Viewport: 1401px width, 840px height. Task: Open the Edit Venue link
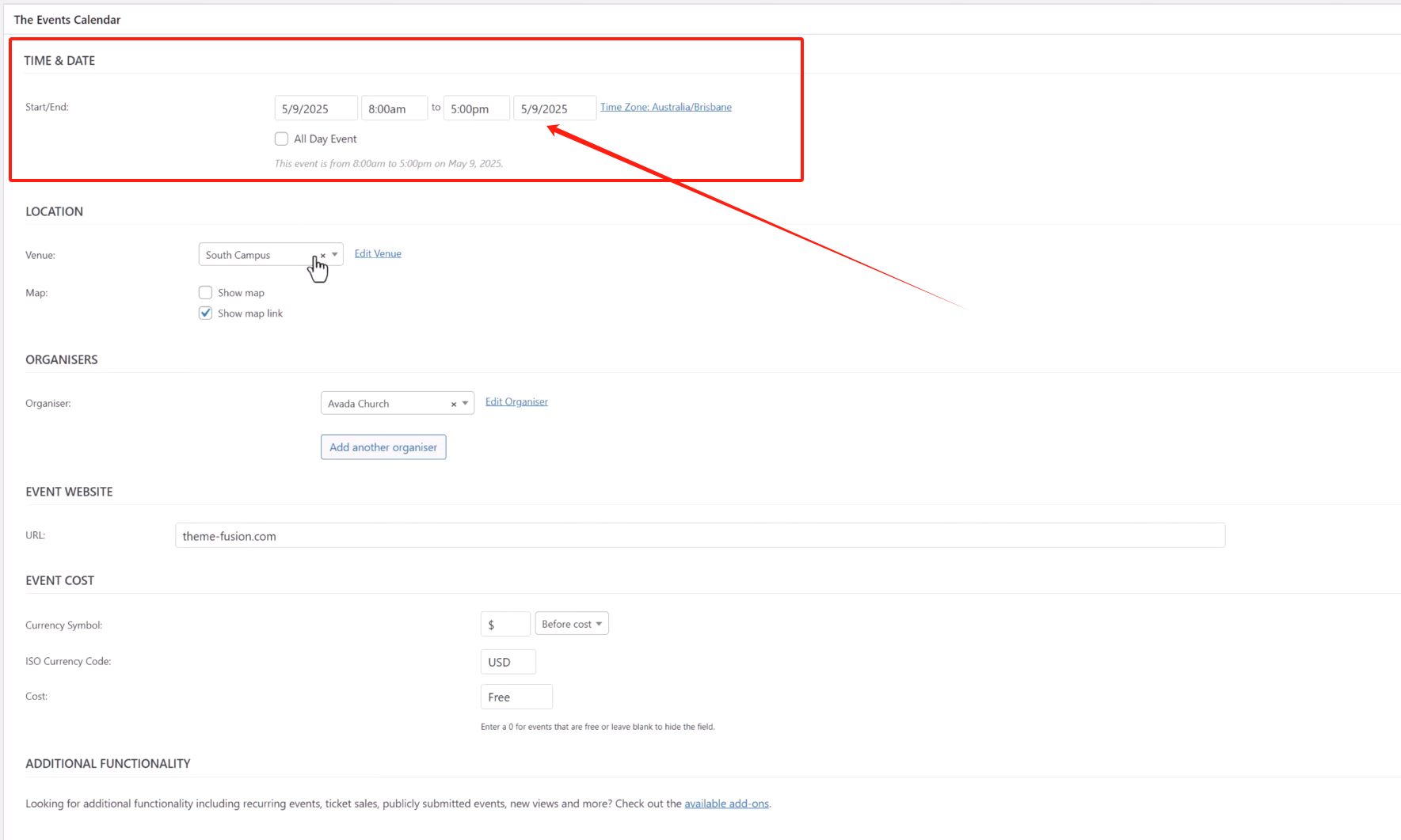pyautogui.click(x=378, y=253)
